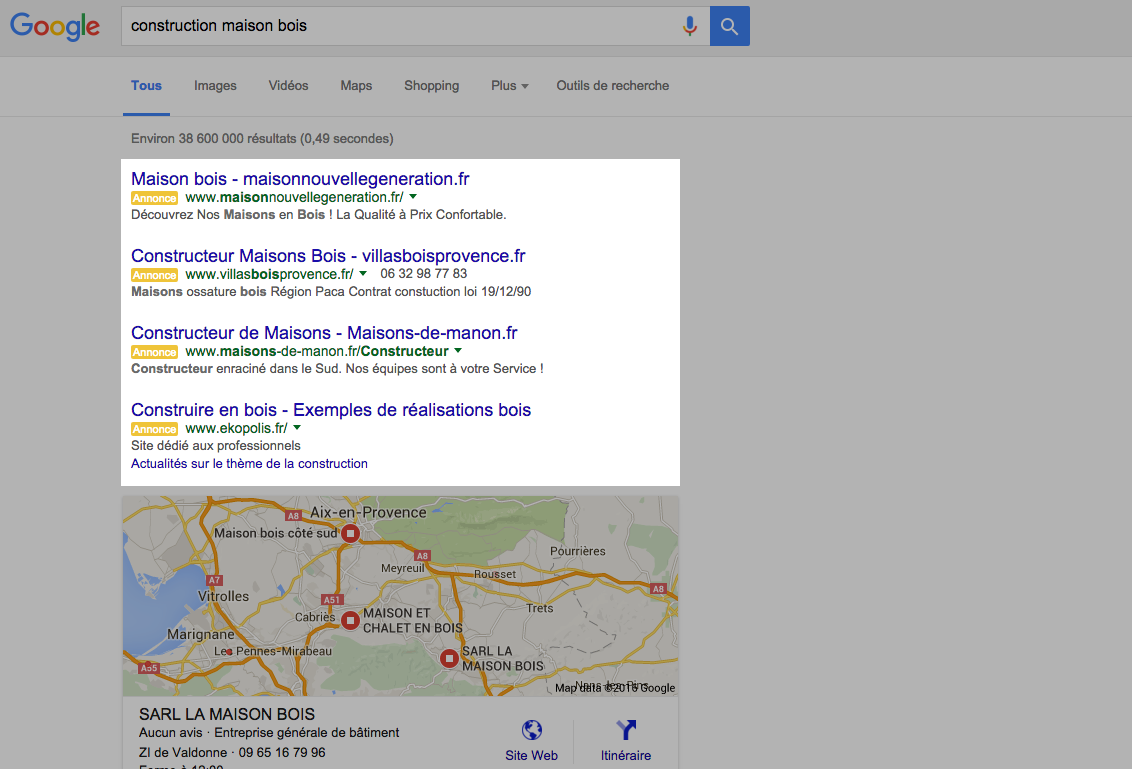Expand arrow next to www.maisonnouvellegeneration.fr/

[413, 196]
